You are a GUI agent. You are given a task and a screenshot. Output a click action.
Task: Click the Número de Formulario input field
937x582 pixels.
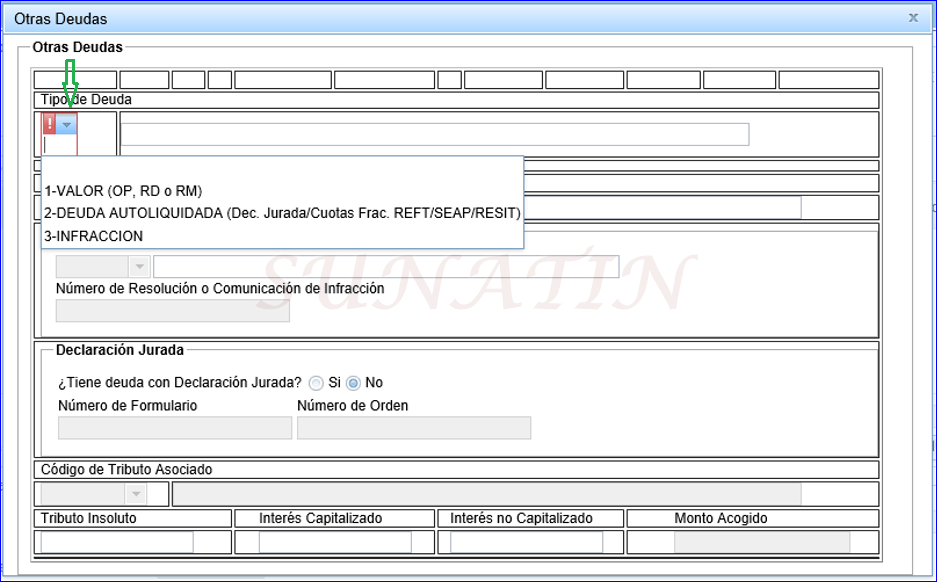[173, 427]
